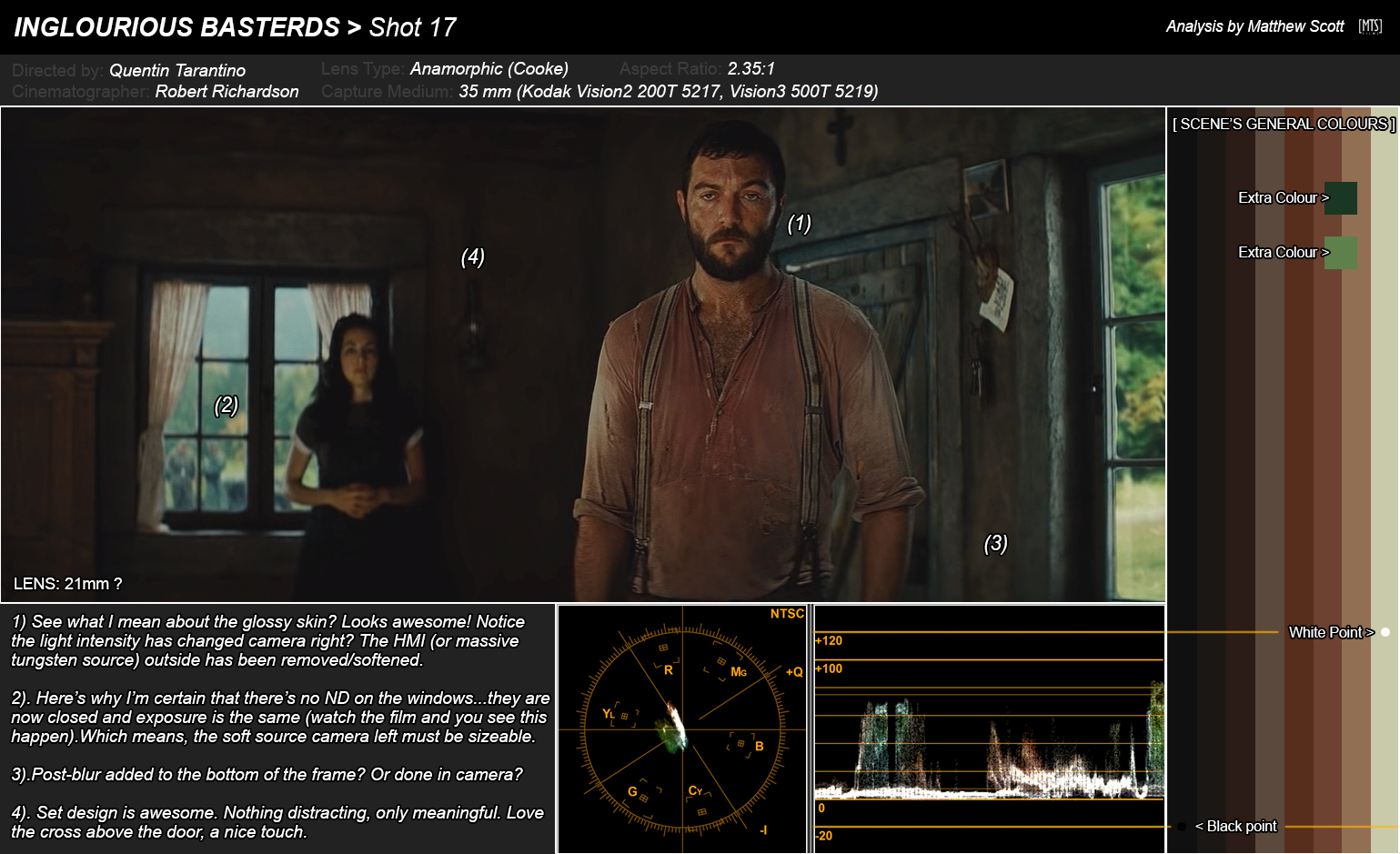Screen dimensions: 1400x854
Task: Click 'LENS: 21mm ?' caption on still
Action: coord(67,584)
